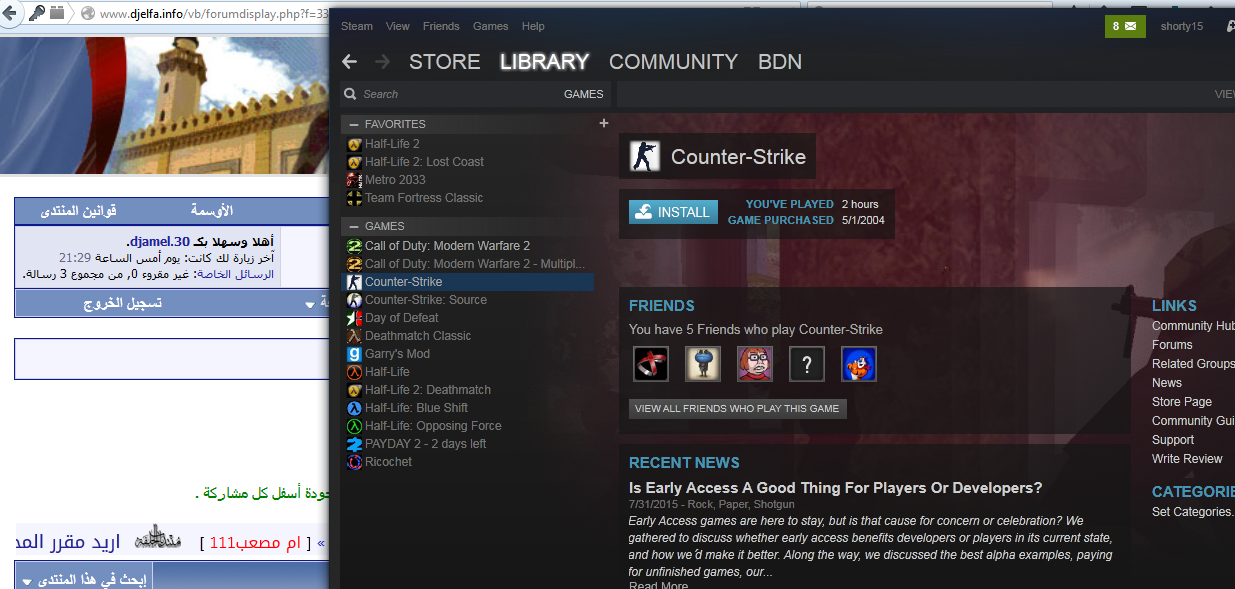Click the Counter-Strike icon in the game header
Screen dimensions: 1235x589
point(645,156)
